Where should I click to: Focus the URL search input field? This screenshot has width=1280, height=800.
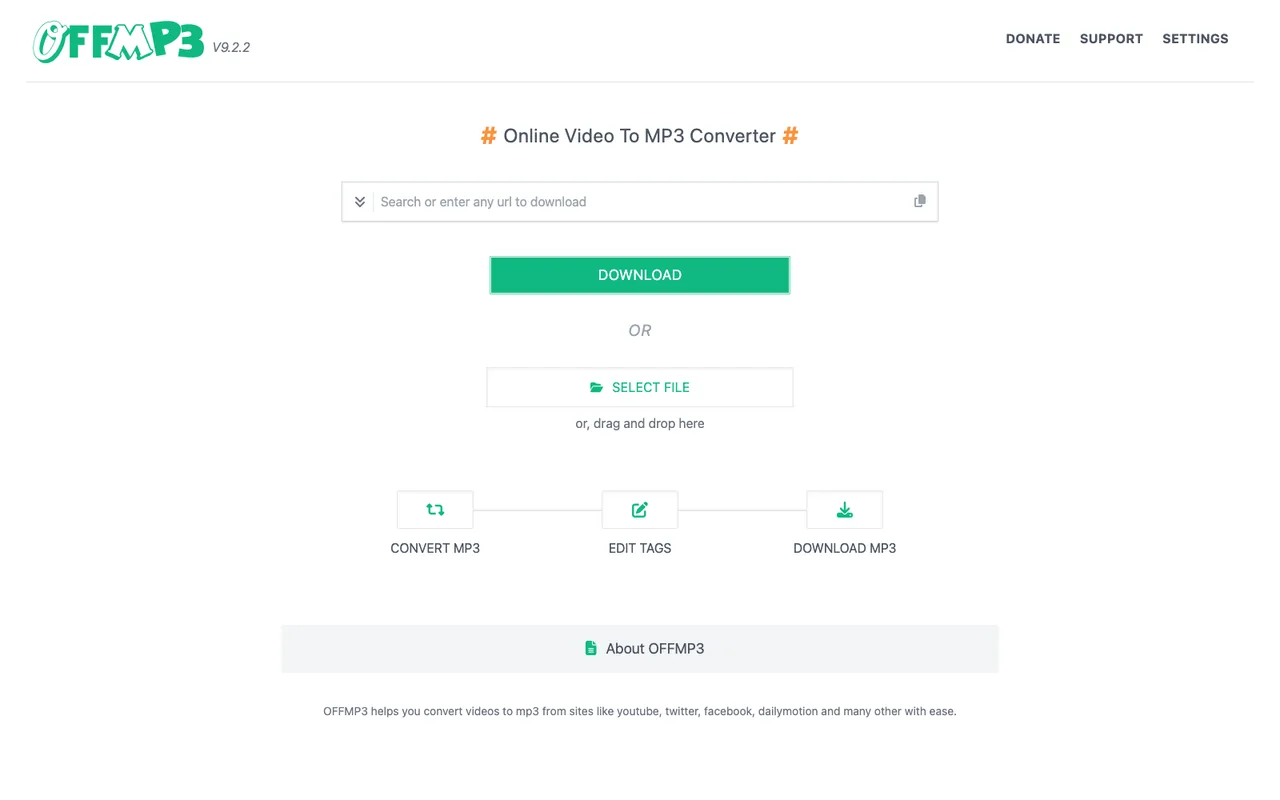click(x=640, y=202)
